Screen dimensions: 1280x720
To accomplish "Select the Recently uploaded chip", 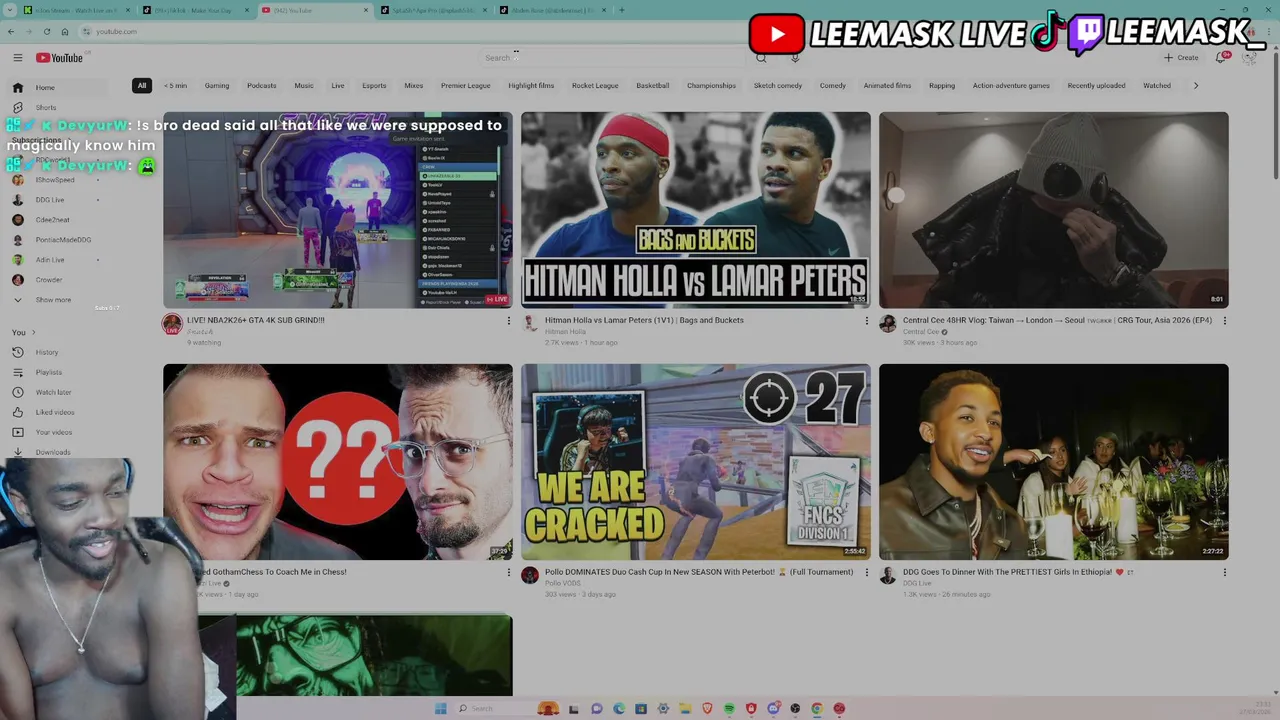I will pyautogui.click(x=1096, y=85).
